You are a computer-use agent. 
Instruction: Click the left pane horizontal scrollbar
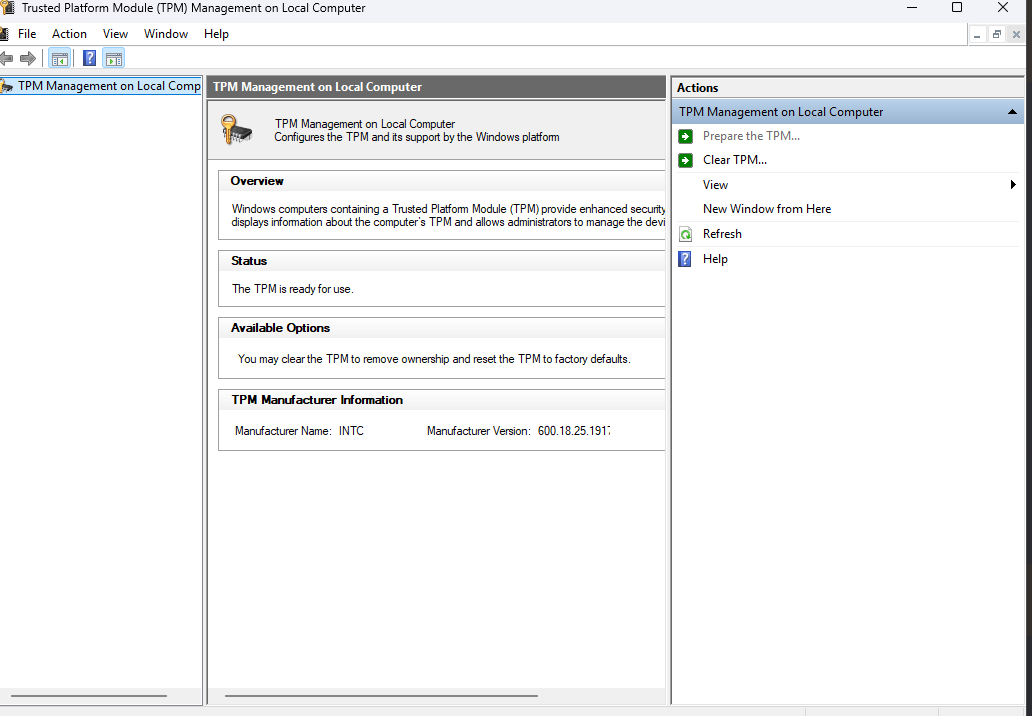(x=89, y=696)
